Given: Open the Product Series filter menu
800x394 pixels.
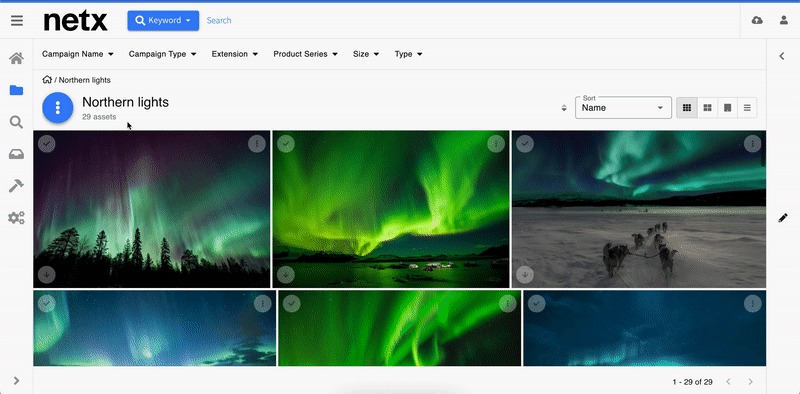Looking at the screenshot, I should point(306,54).
